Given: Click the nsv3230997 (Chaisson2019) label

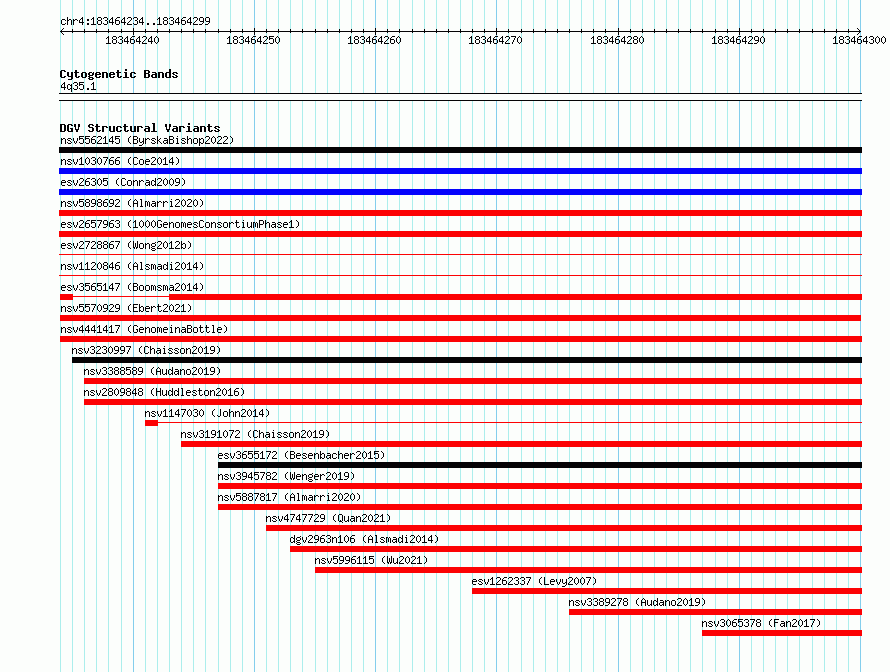Looking at the screenshot, I should click(146, 350).
